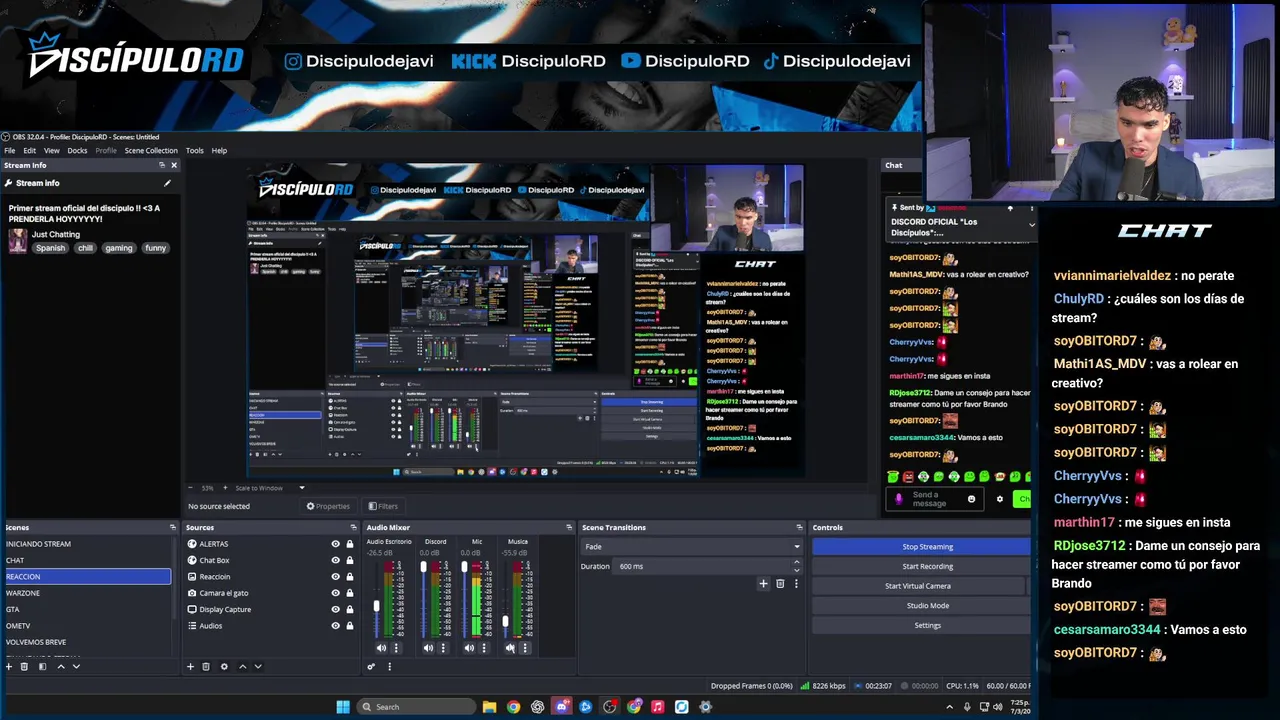The height and width of the screenshot is (720, 1280).
Task: Move scene up in Scenes toolbar
Action: [60, 666]
